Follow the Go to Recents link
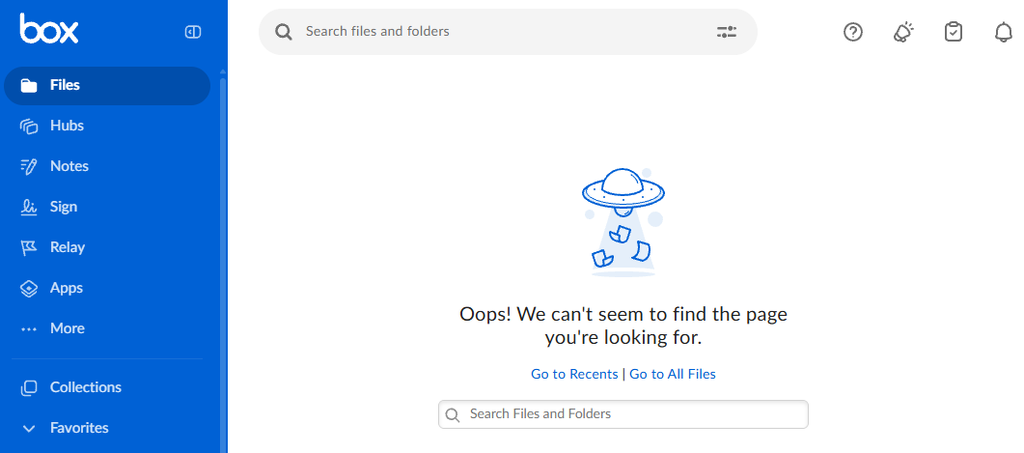This screenshot has height=453, width=1024. click(574, 374)
